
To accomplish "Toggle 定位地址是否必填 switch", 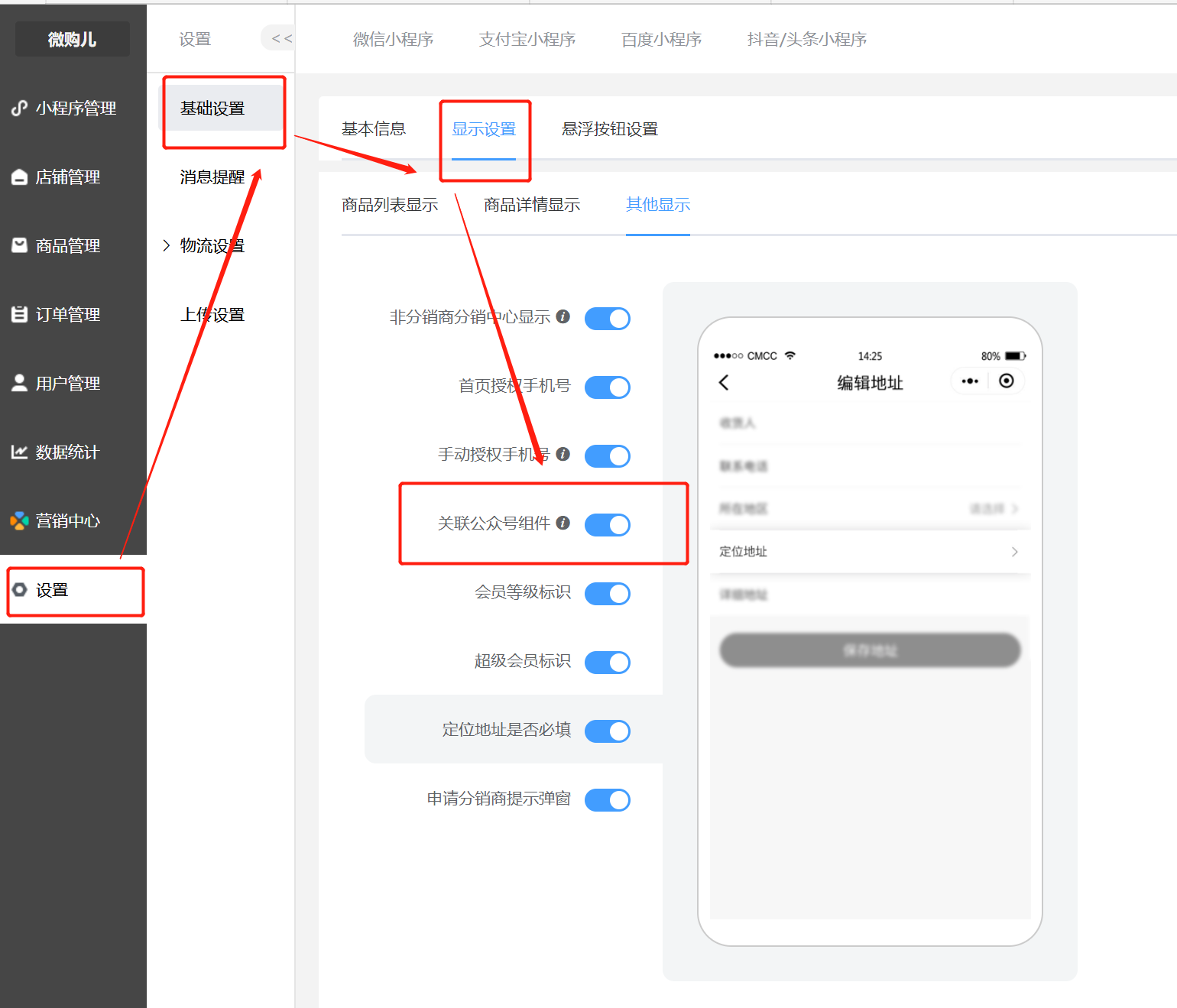I will point(608,731).
